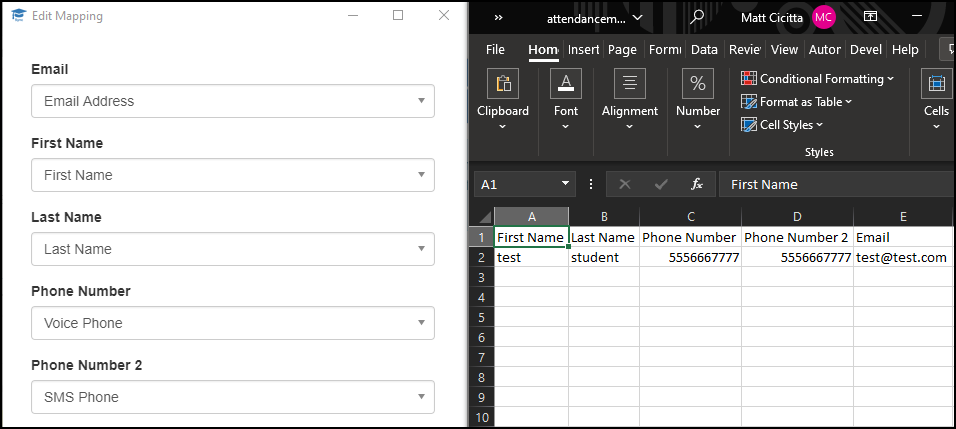Switch to the View ribbon tab
Screen dimensions: 956x429
tap(784, 50)
